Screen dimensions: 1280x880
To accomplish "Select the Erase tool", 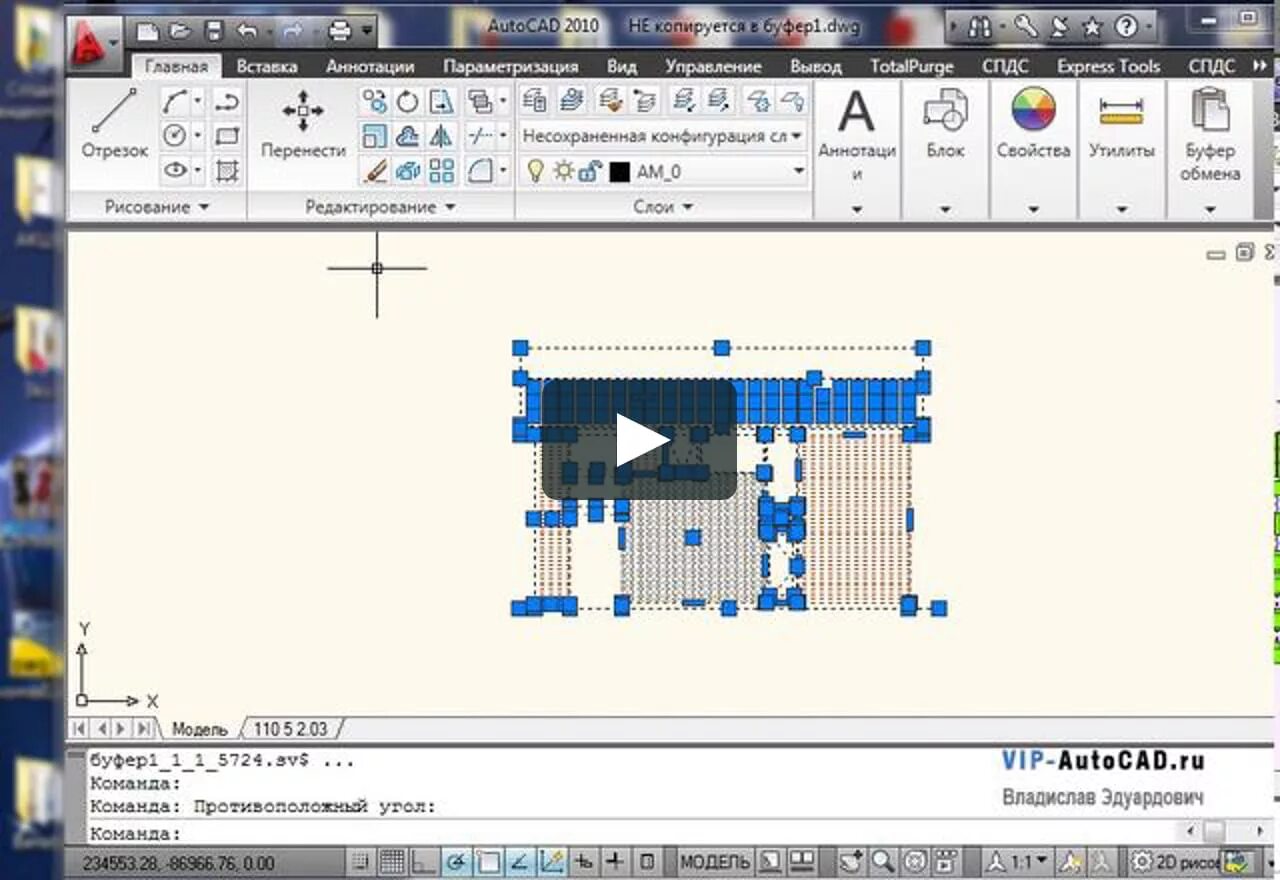I will (375, 171).
